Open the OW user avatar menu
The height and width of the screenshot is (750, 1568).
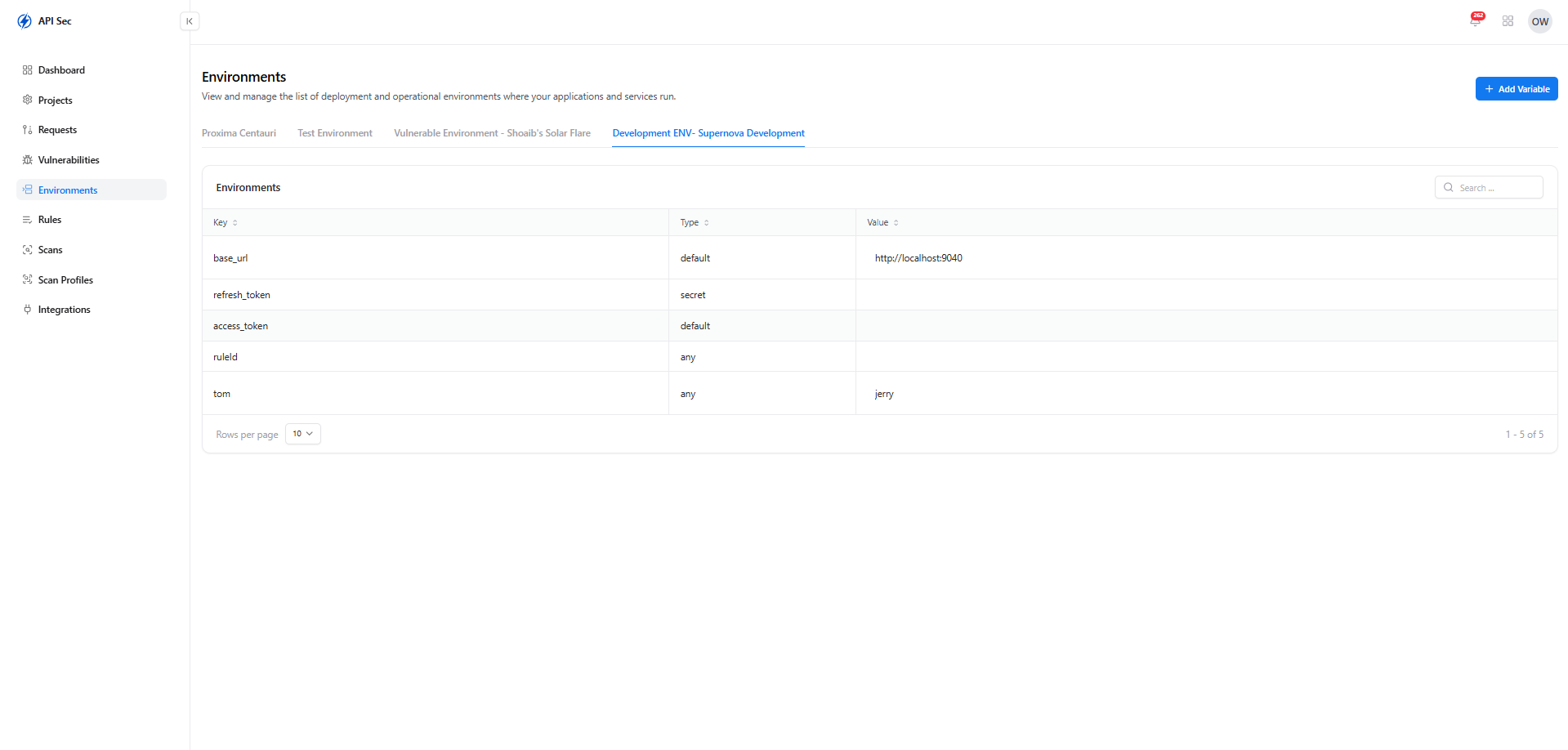click(1540, 21)
